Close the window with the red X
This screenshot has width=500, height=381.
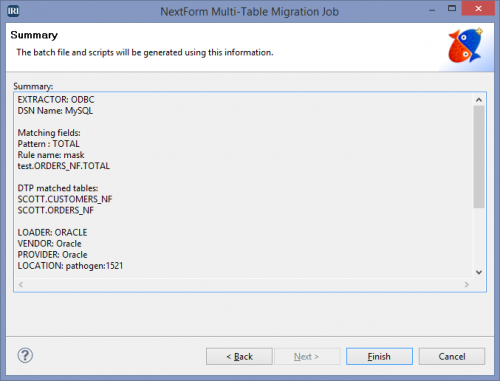[478, 8]
